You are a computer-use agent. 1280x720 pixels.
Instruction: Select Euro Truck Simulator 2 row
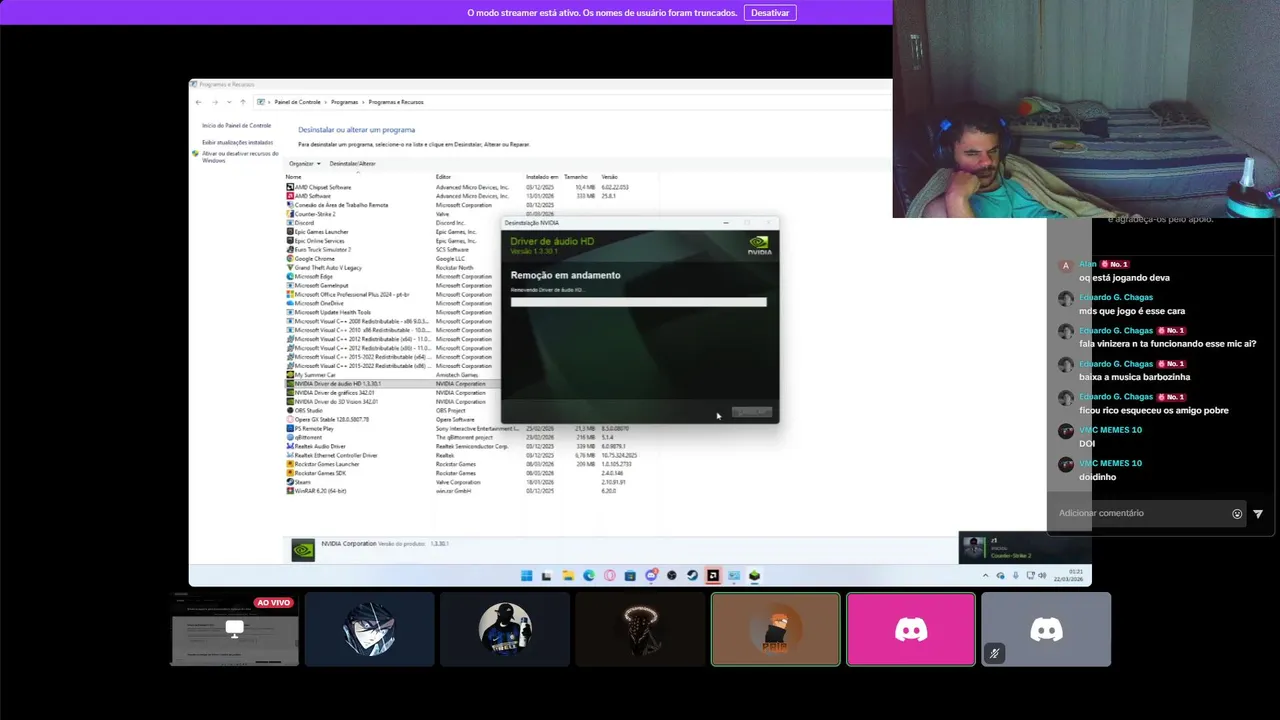392,250
